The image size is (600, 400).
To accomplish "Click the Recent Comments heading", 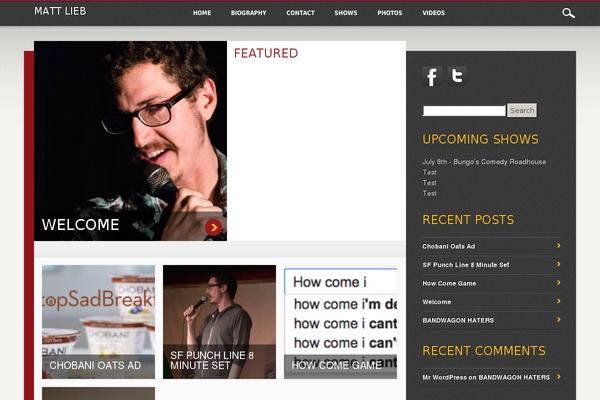I will pyautogui.click(x=484, y=350).
